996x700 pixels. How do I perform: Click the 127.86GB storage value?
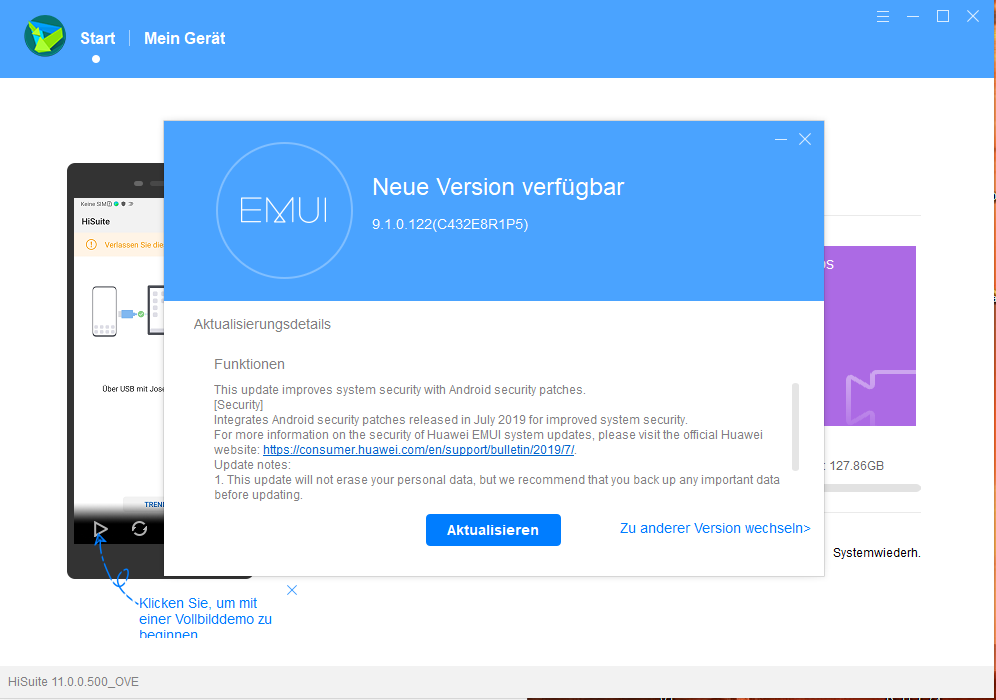pos(856,466)
